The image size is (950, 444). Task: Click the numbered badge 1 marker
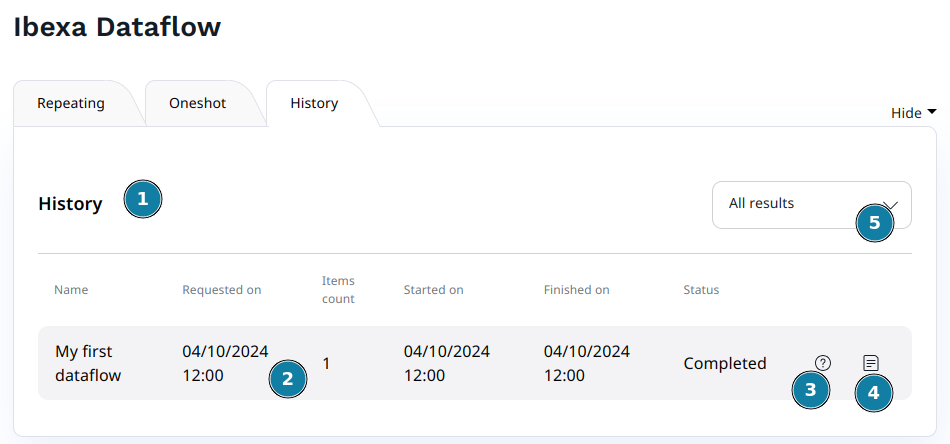point(143,199)
